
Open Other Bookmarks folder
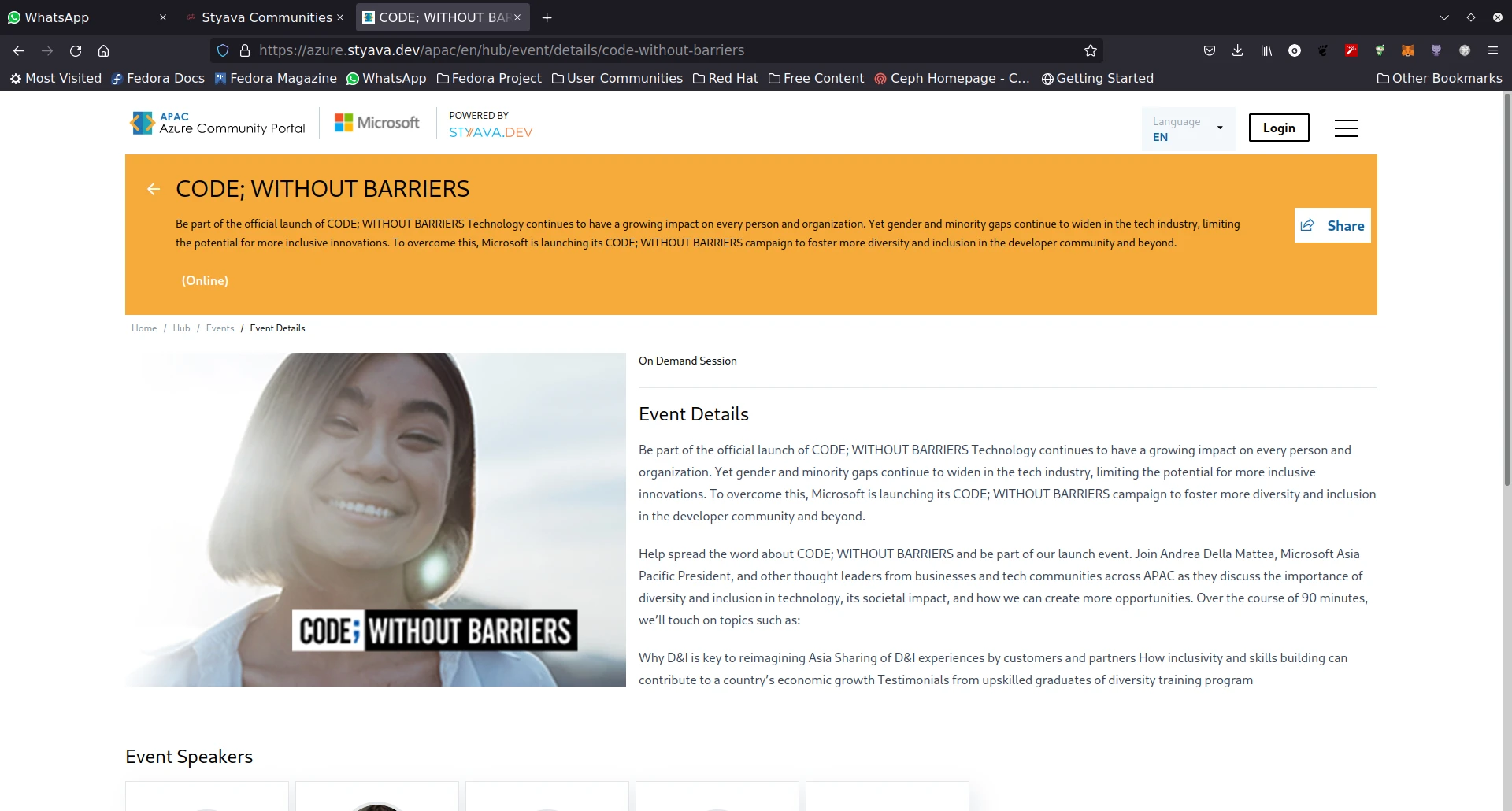[x=1440, y=79]
